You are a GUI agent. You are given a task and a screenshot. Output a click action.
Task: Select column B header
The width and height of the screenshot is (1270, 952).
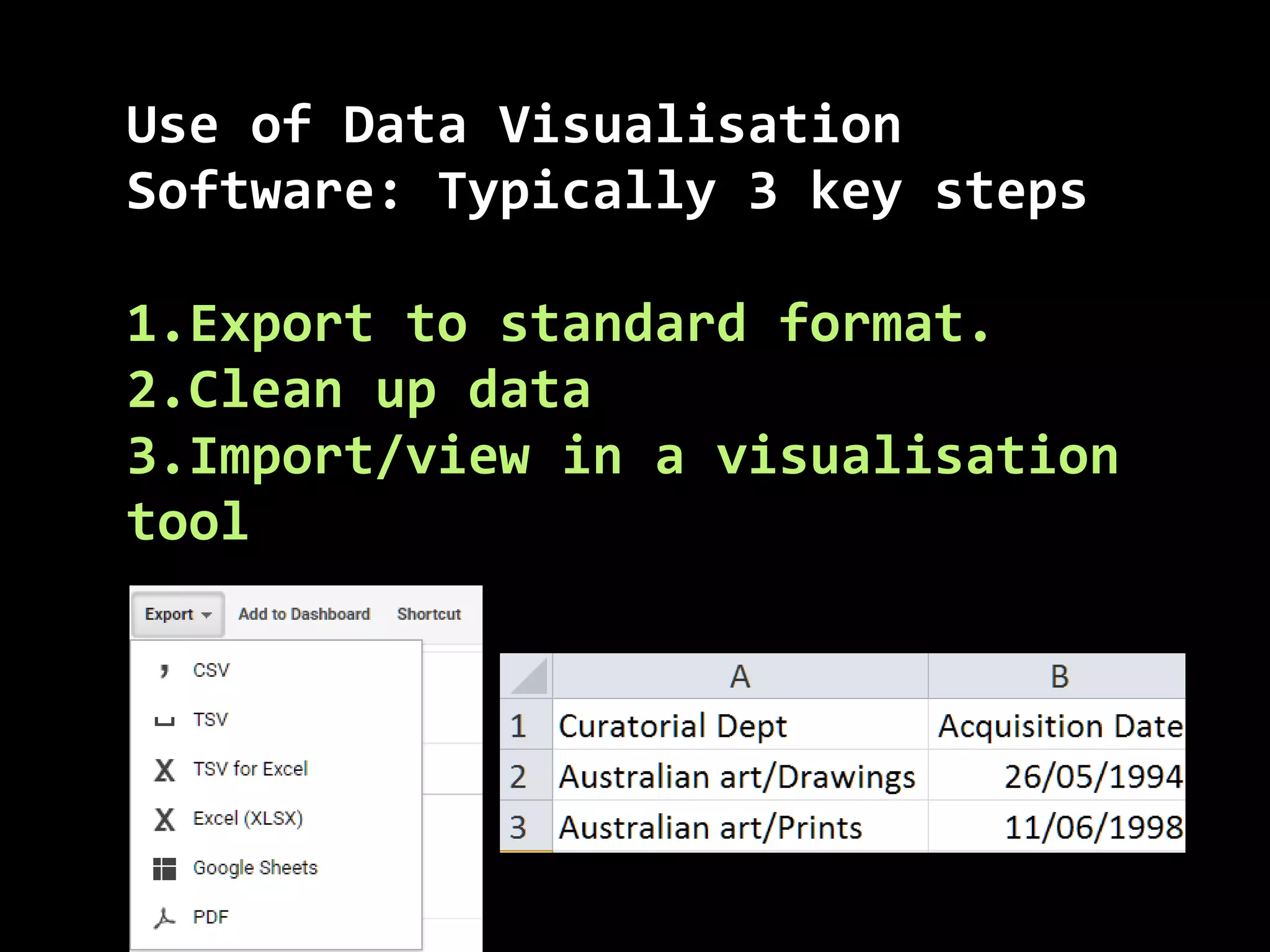coord(1057,676)
